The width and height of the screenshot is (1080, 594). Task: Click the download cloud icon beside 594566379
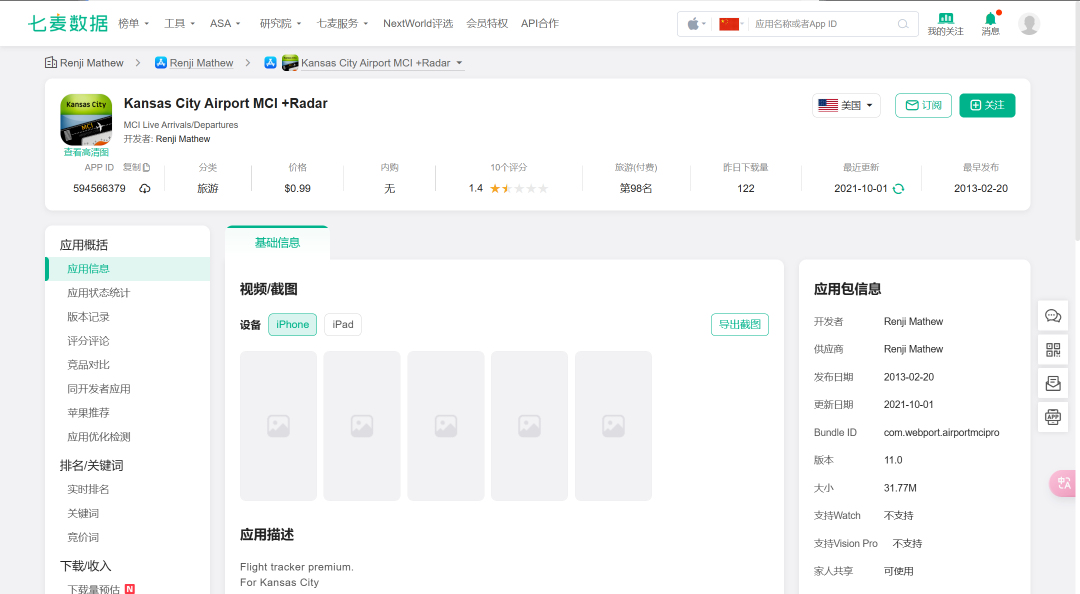145,189
